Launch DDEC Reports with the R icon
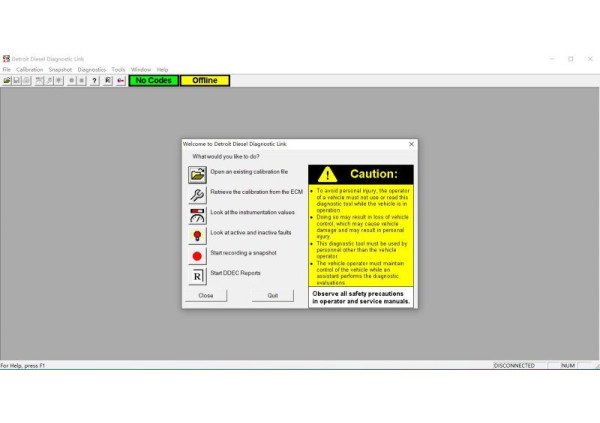The image size is (600, 423). 197,275
